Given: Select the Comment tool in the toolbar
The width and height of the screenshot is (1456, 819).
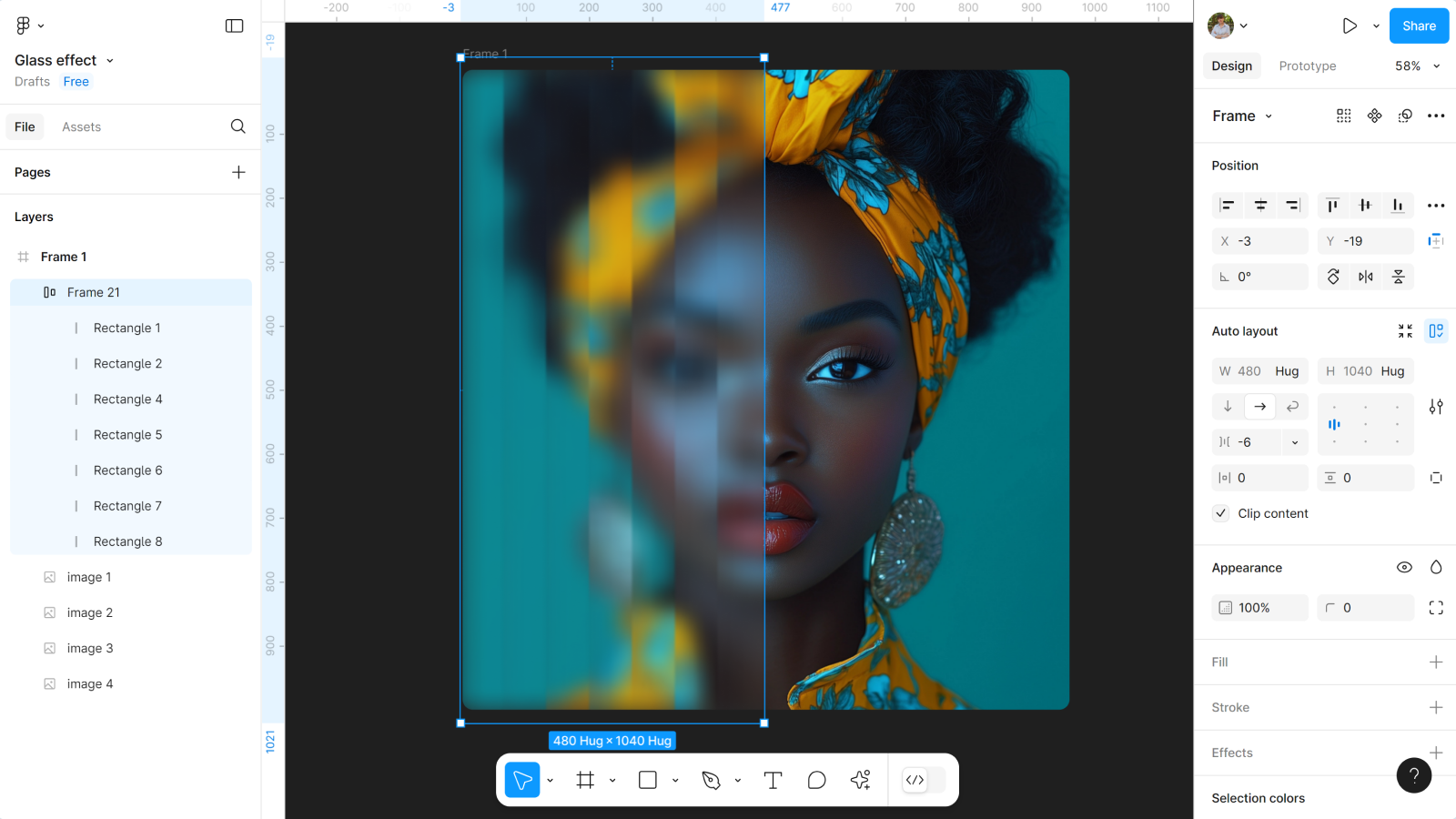Looking at the screenshot, I should (x=816, y=780).
